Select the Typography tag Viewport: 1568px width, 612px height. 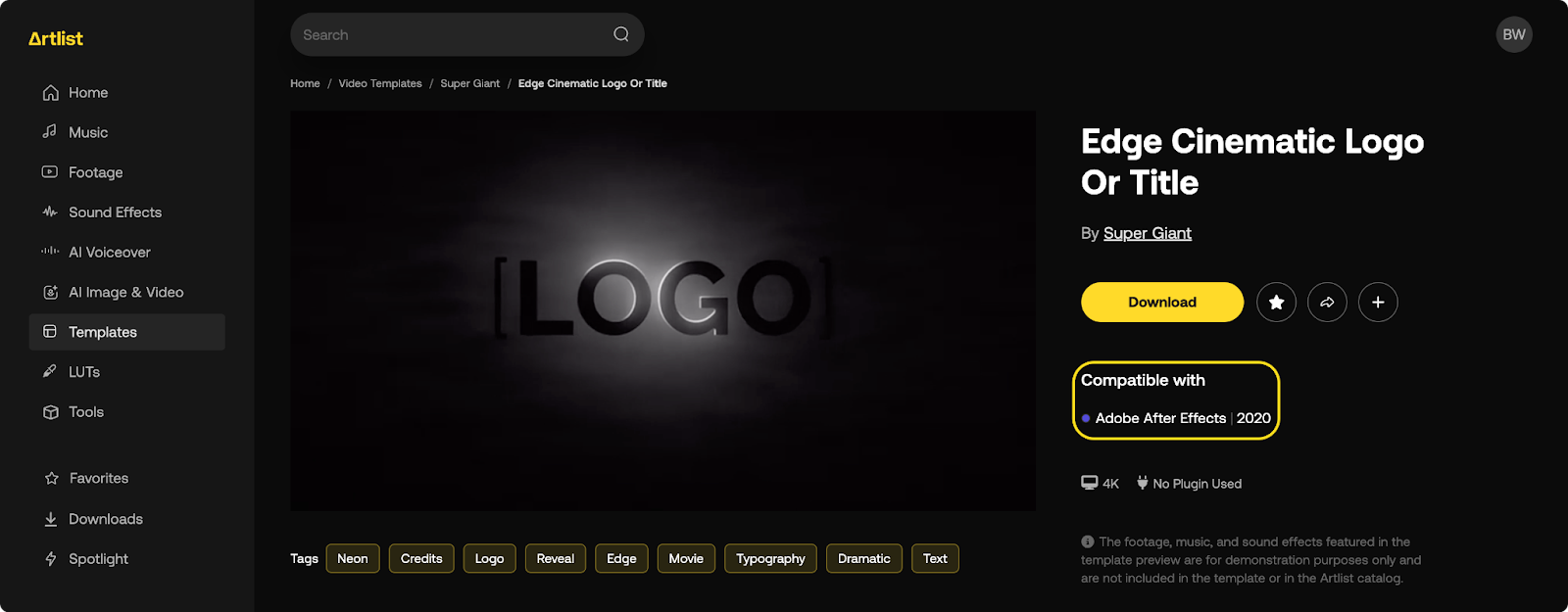(x=770, y=559)
